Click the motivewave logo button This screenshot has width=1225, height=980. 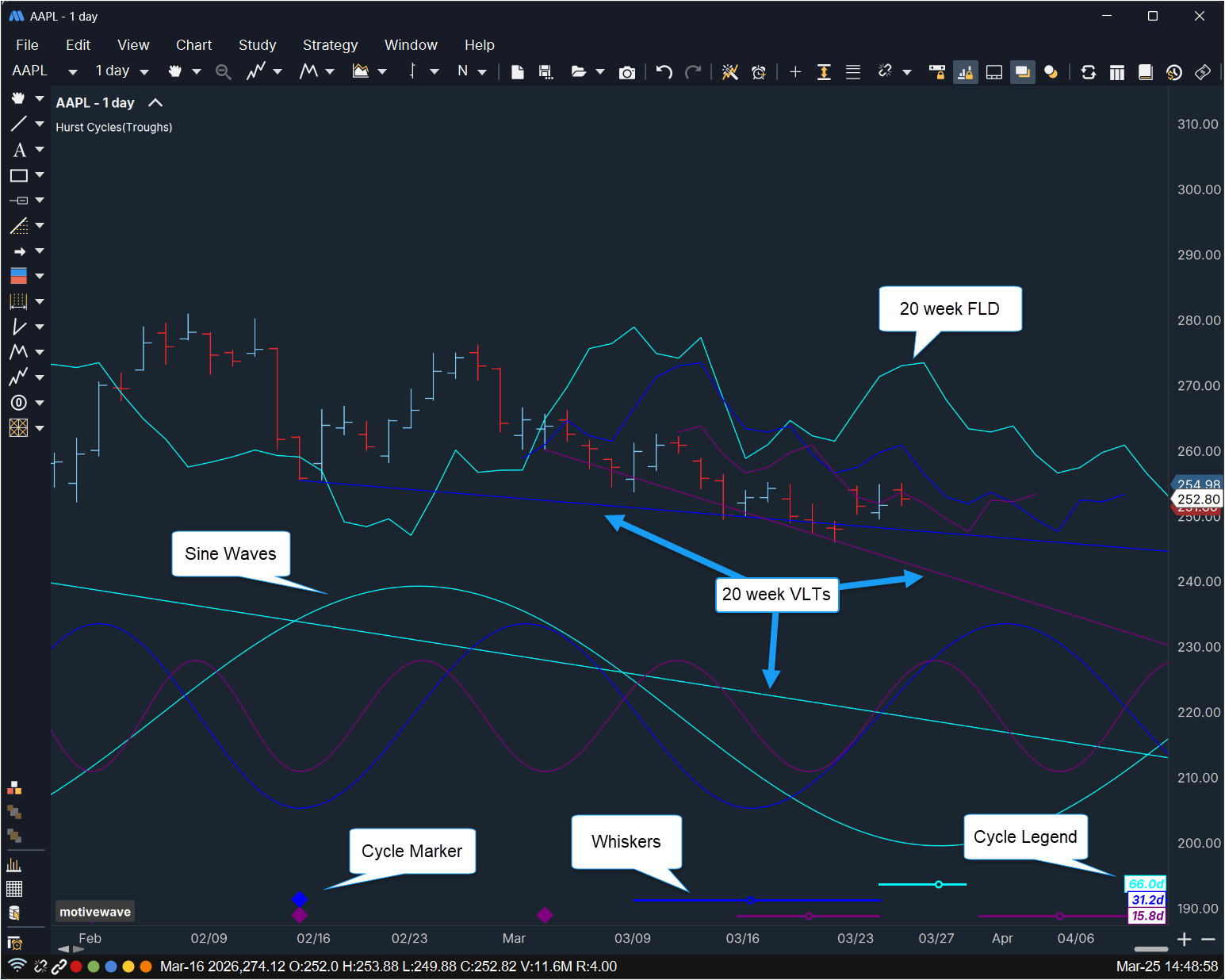coord(95,912)
